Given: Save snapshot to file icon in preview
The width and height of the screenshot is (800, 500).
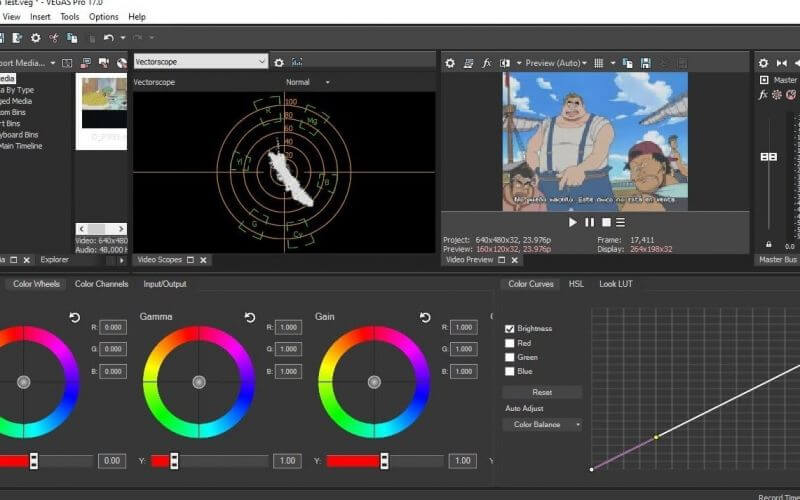Looking at the screenshot, I should click(645, 63).
